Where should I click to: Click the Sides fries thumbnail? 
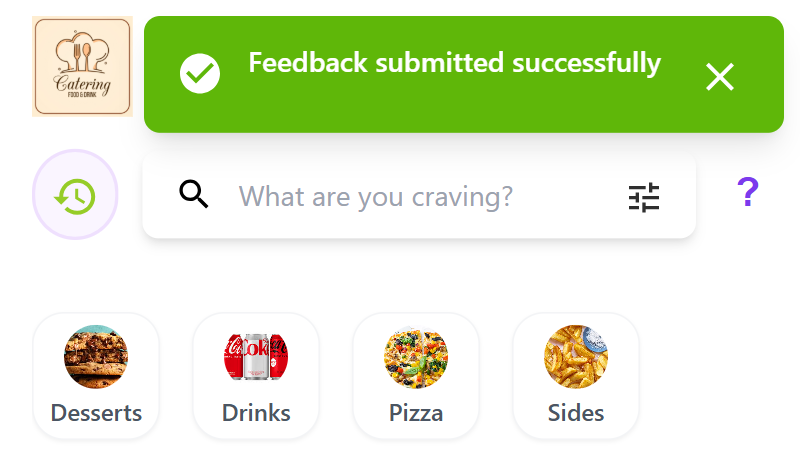pyautogui.click(x=576, y=356)
